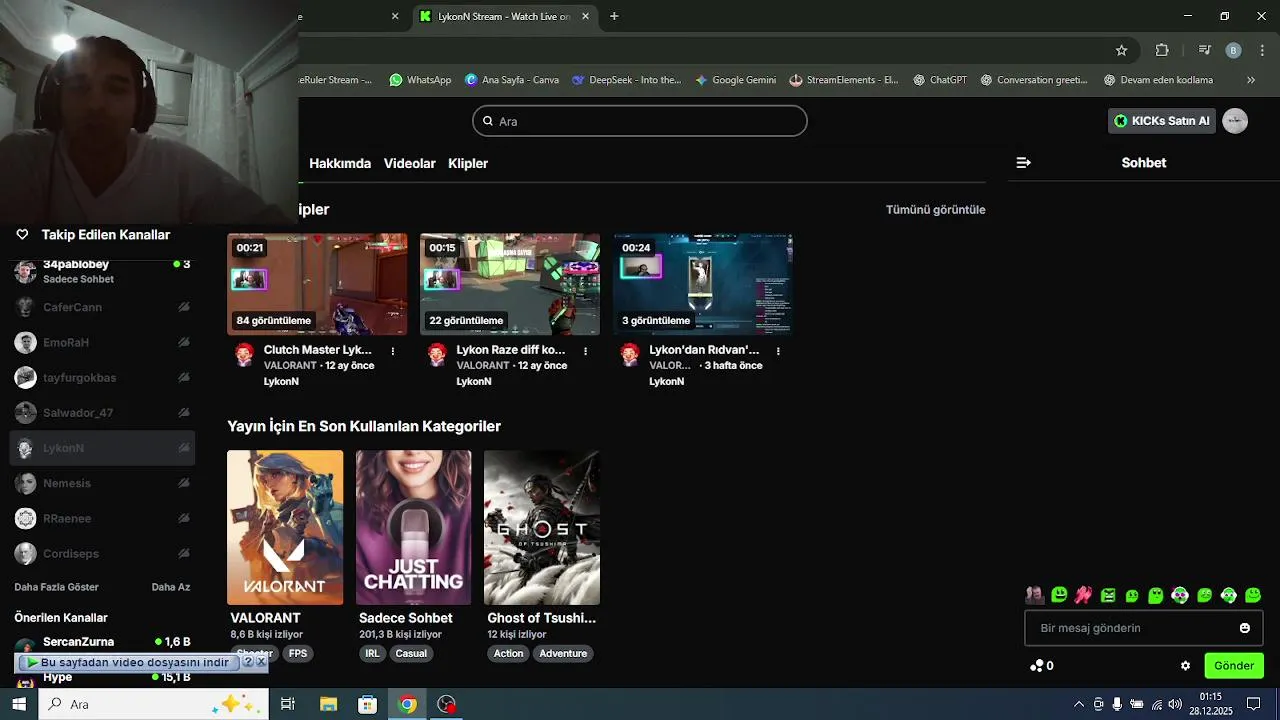Viewport: 1280px width, 720px height.
Task: Open Microsoft Store from the taskbar
Action: coord(368,704)
